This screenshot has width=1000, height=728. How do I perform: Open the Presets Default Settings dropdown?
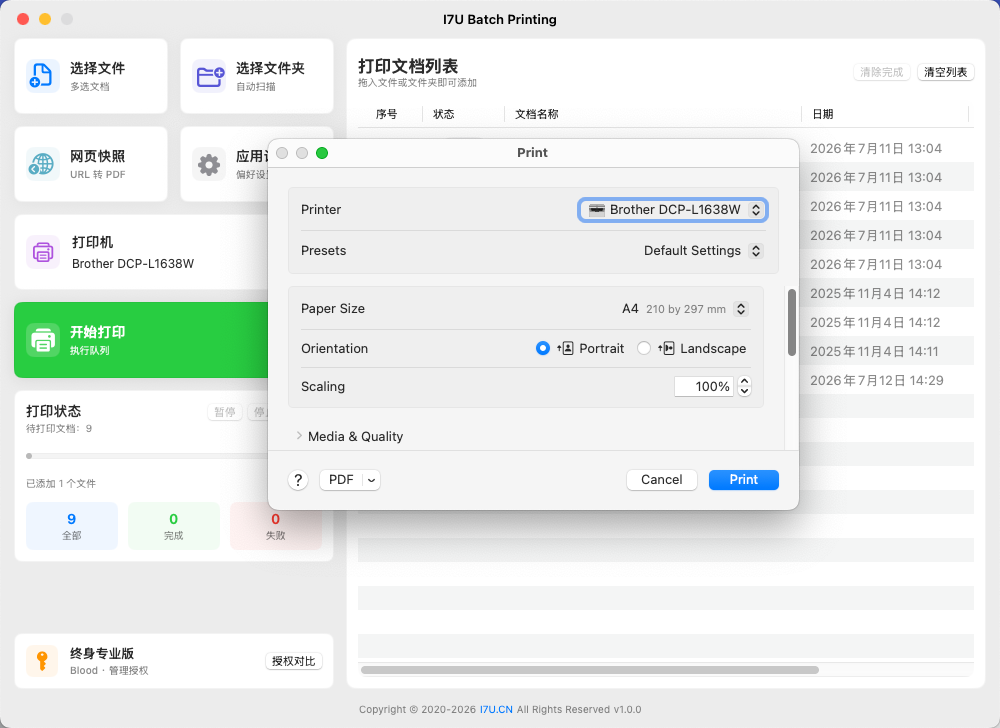(703, 251)
